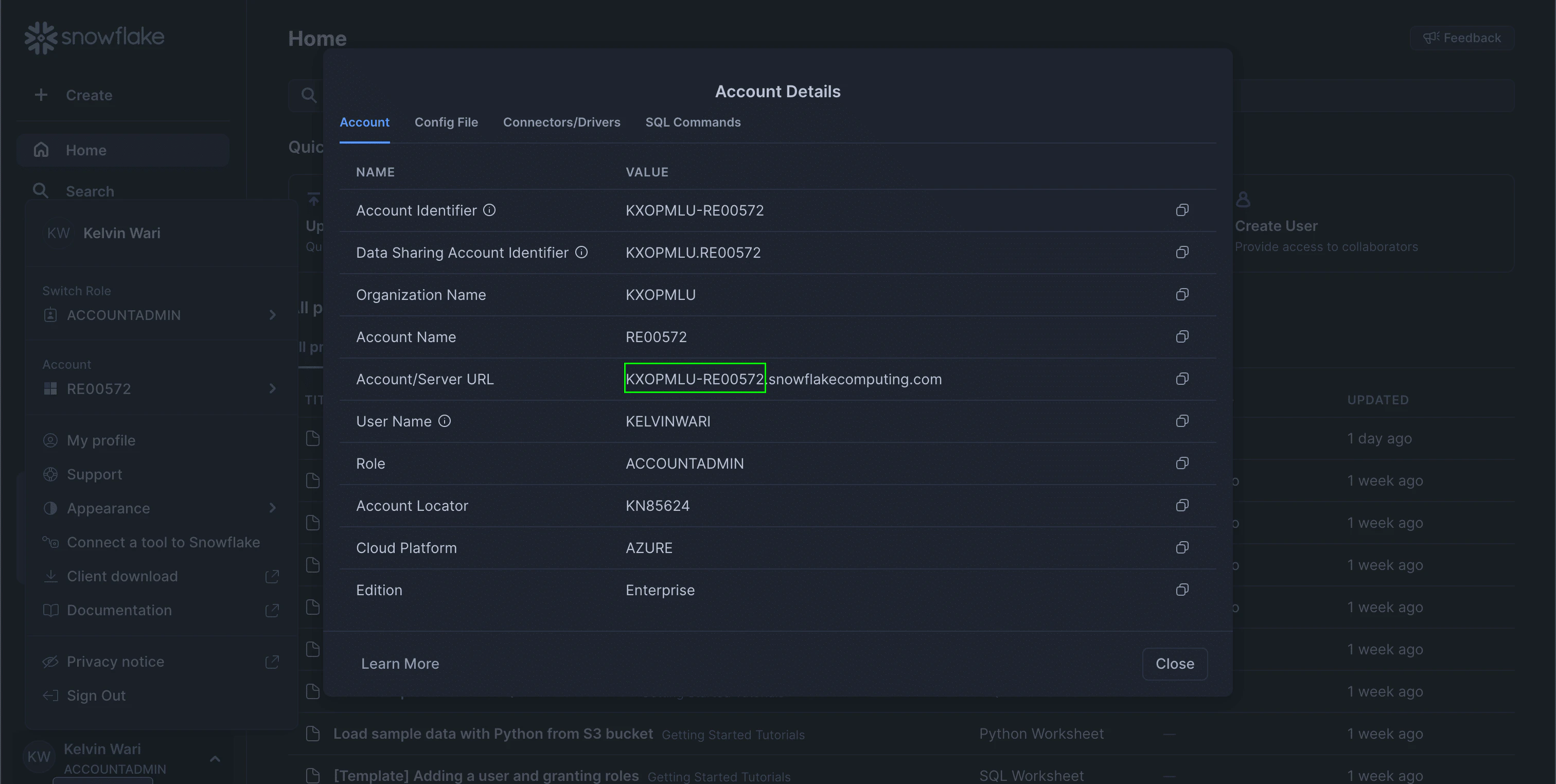Copy the Account Identifier value
The height and width of the screenshot is (784, 1556).
1182,210
